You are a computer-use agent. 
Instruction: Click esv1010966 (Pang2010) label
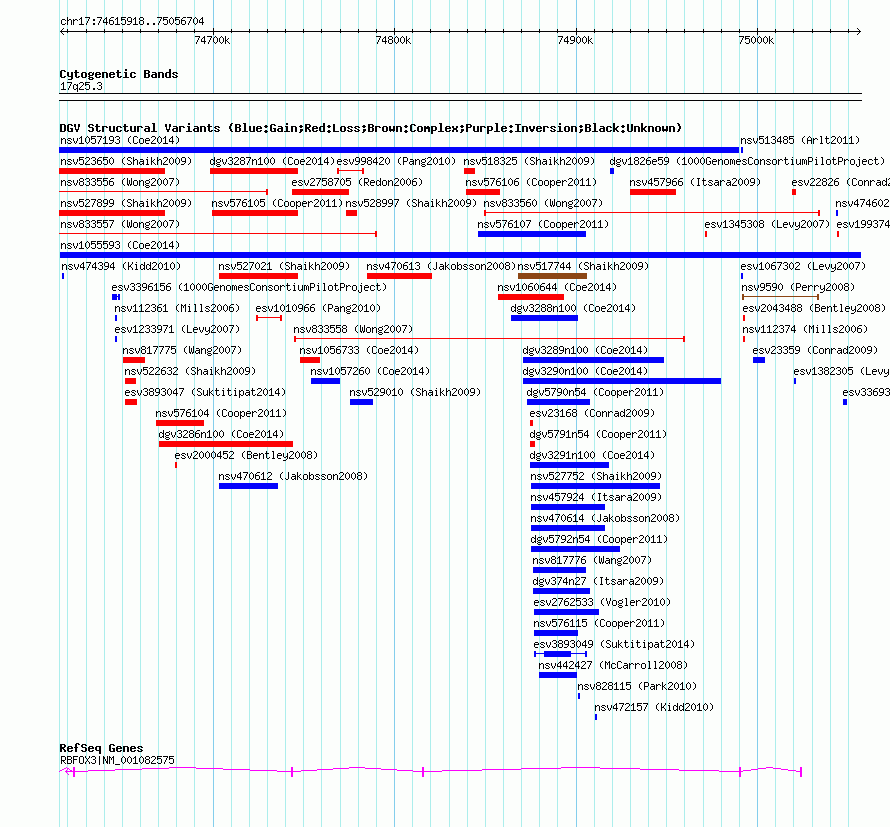[x=318, y=308]
